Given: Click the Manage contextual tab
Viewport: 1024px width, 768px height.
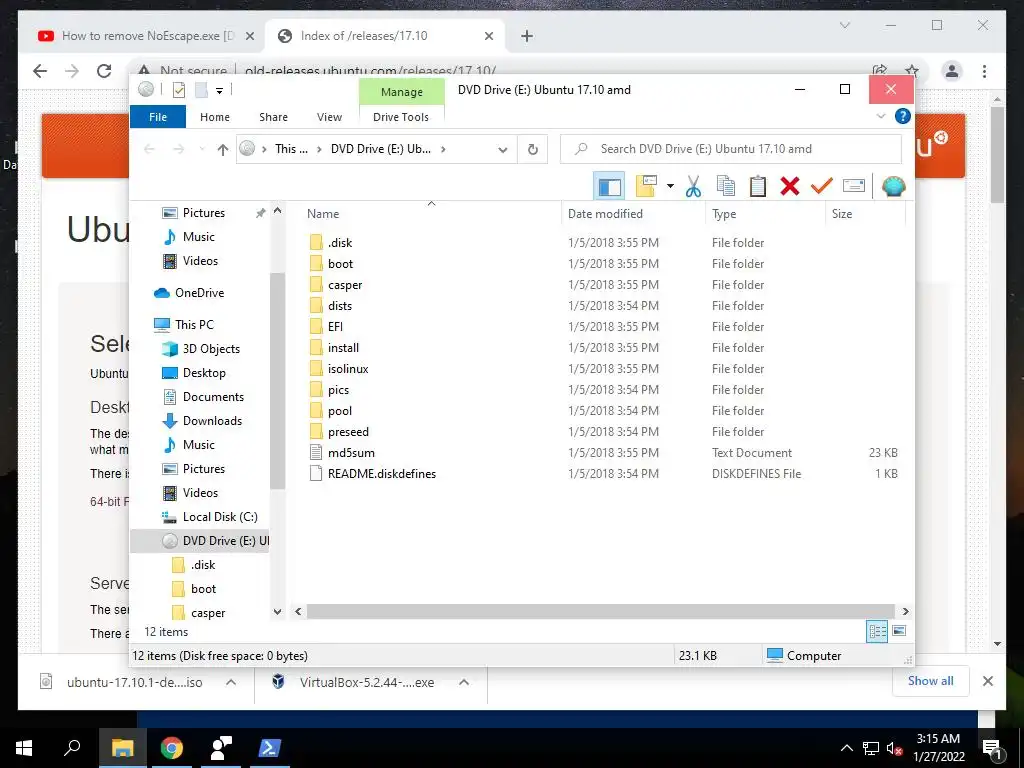Looking at the screenshot, I should (402, 92).
